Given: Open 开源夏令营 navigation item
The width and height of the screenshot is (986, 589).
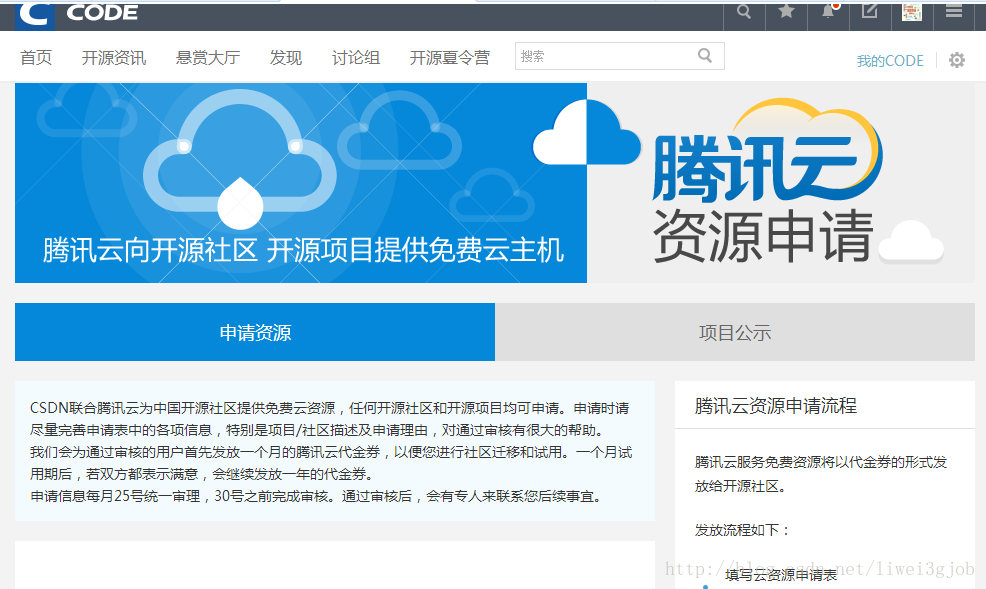Looking at the screenshot, I should pyautogui.click(x=450, y=58).
